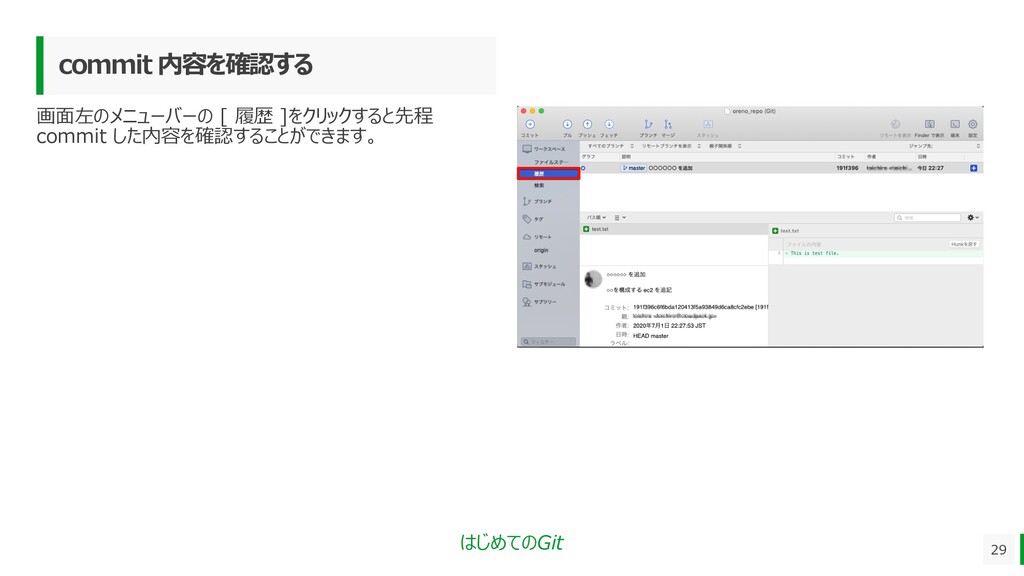Select origin remote in the sidebar

point(541,250)
